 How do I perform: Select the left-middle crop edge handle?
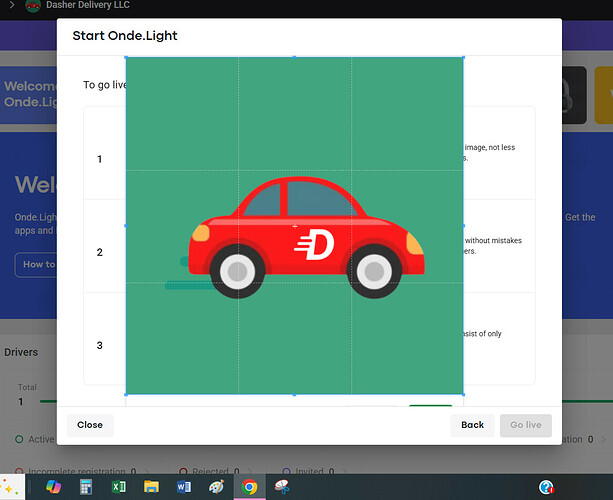(x=125, y=226)
